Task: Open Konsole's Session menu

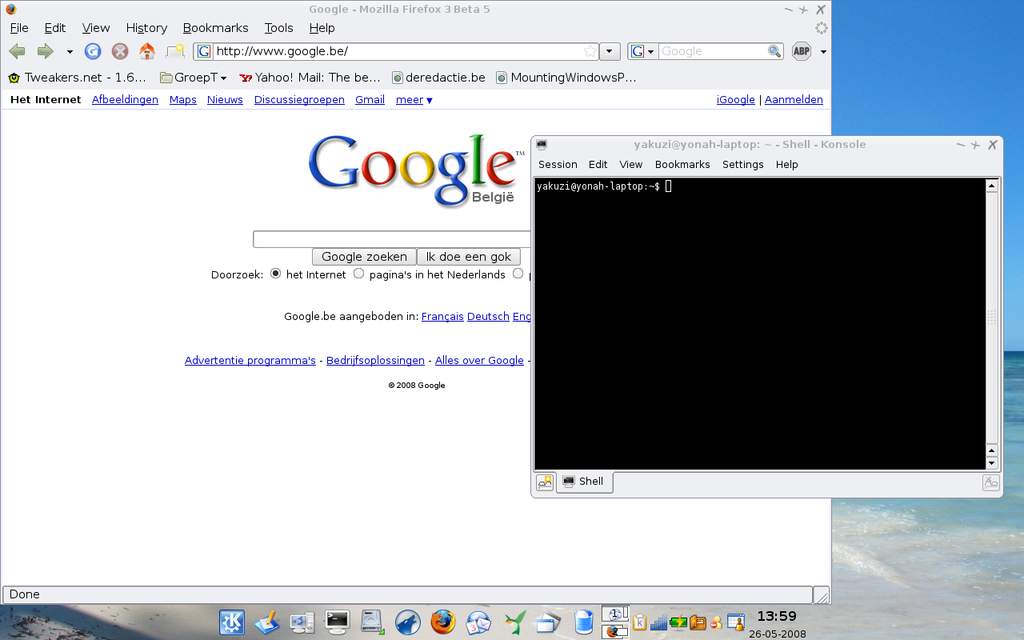Action: point(558,165)
